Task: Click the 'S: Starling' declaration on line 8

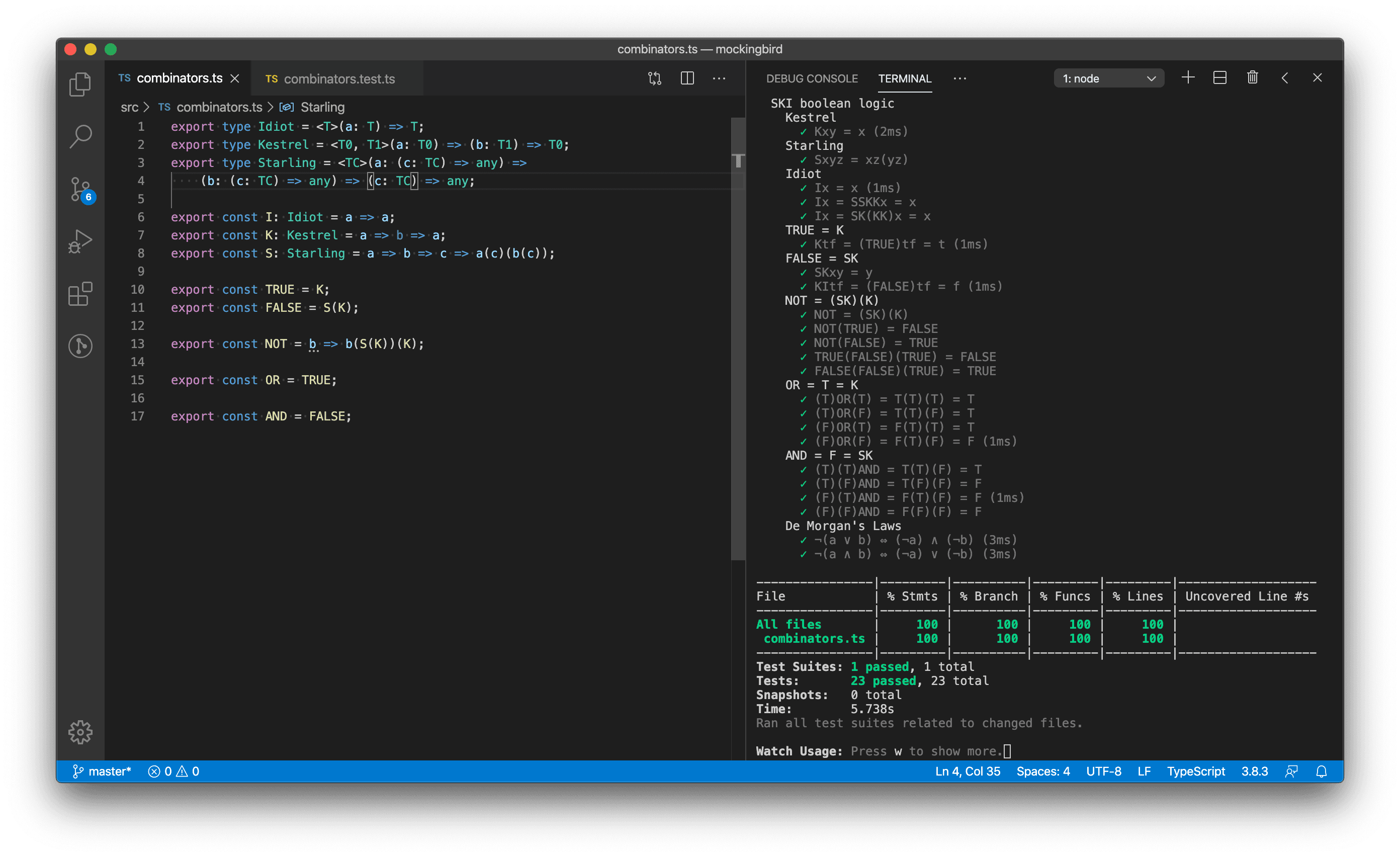Action: (305, 253)
